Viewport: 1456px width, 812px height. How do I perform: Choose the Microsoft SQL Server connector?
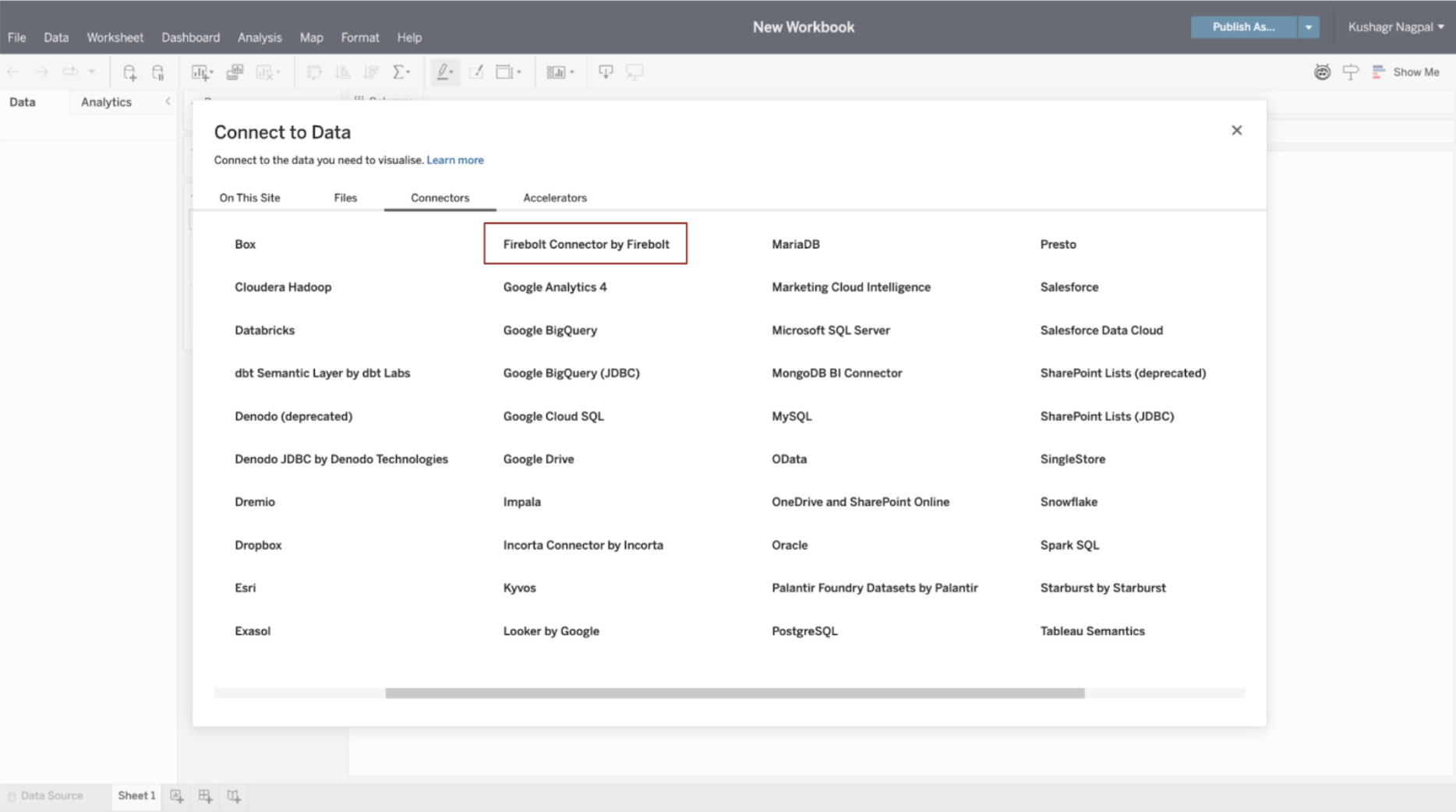[x=831, y=330]
